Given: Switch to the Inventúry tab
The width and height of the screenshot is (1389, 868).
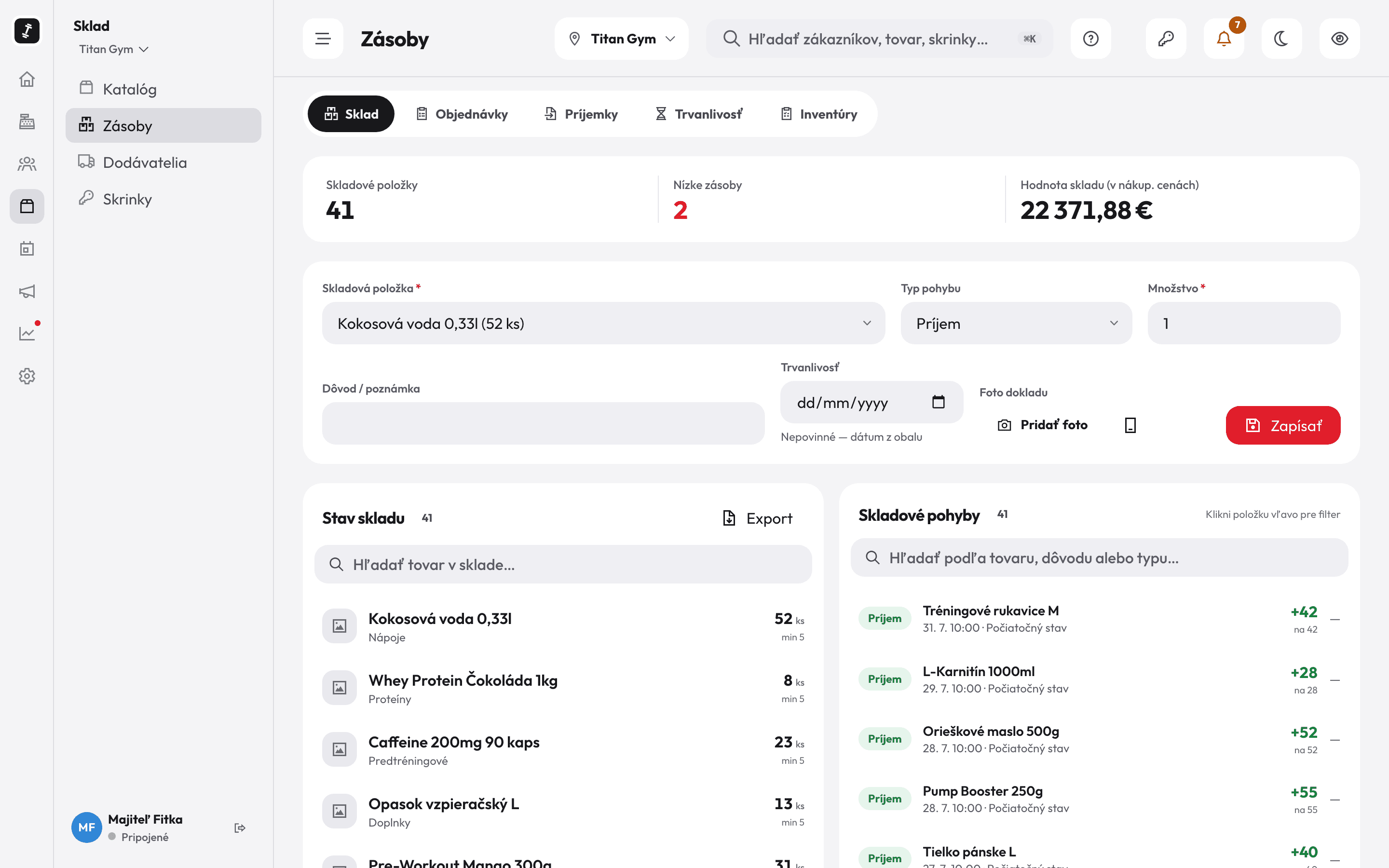Looking at the screenshot, I should tap(819, 114).
